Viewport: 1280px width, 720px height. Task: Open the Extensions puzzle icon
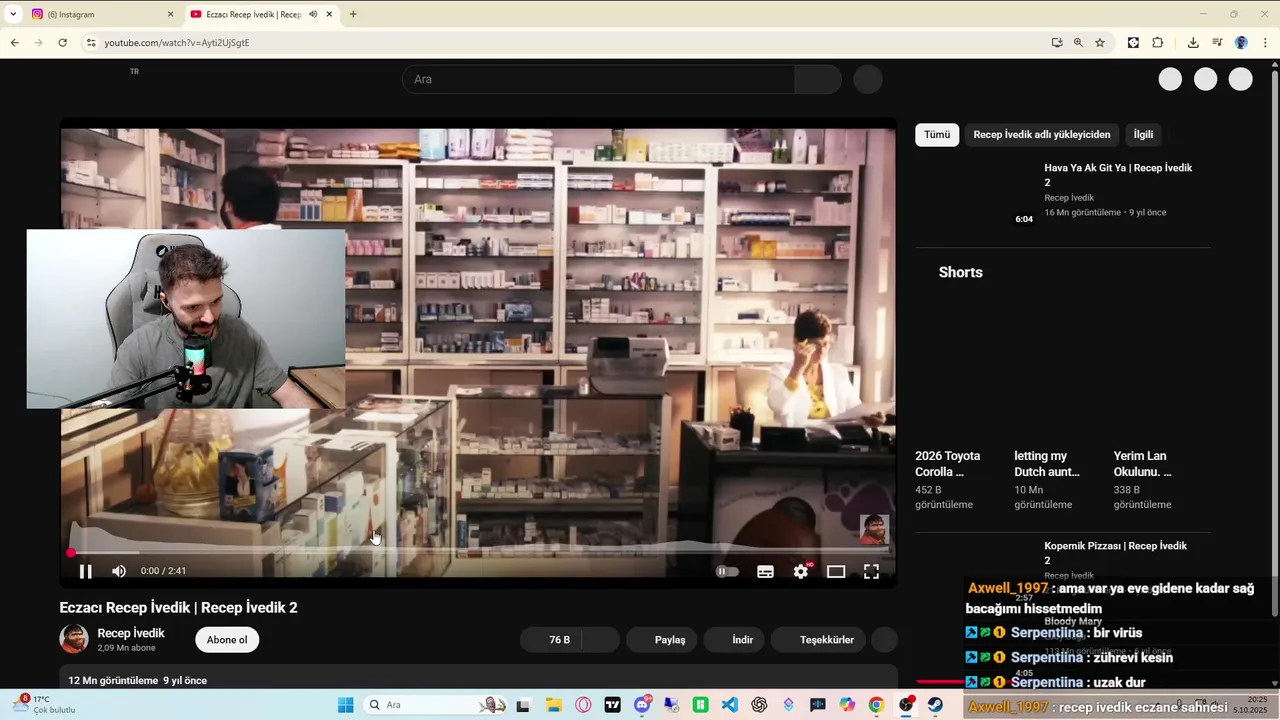tap(1158, 43)
